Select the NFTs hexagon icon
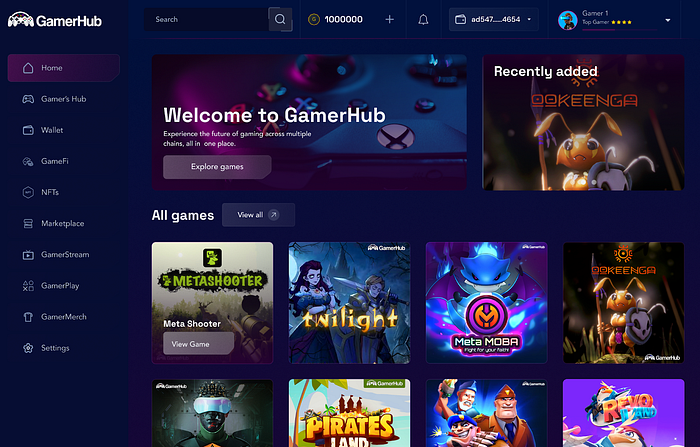Viewport: 700px width, 447px height. (x=28, y=192)
